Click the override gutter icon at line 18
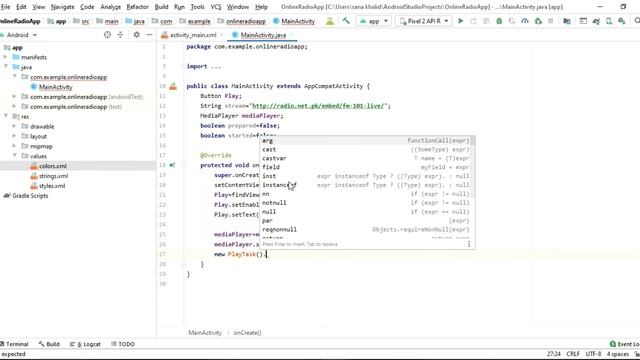 click(172, 165)
